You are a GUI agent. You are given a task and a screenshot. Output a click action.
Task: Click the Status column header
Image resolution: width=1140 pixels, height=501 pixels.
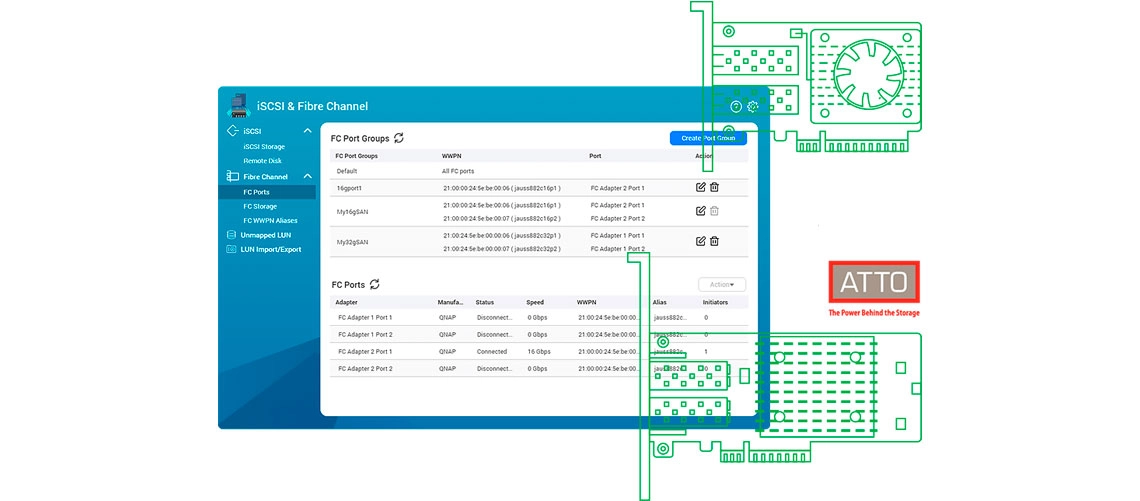(484, 302)
